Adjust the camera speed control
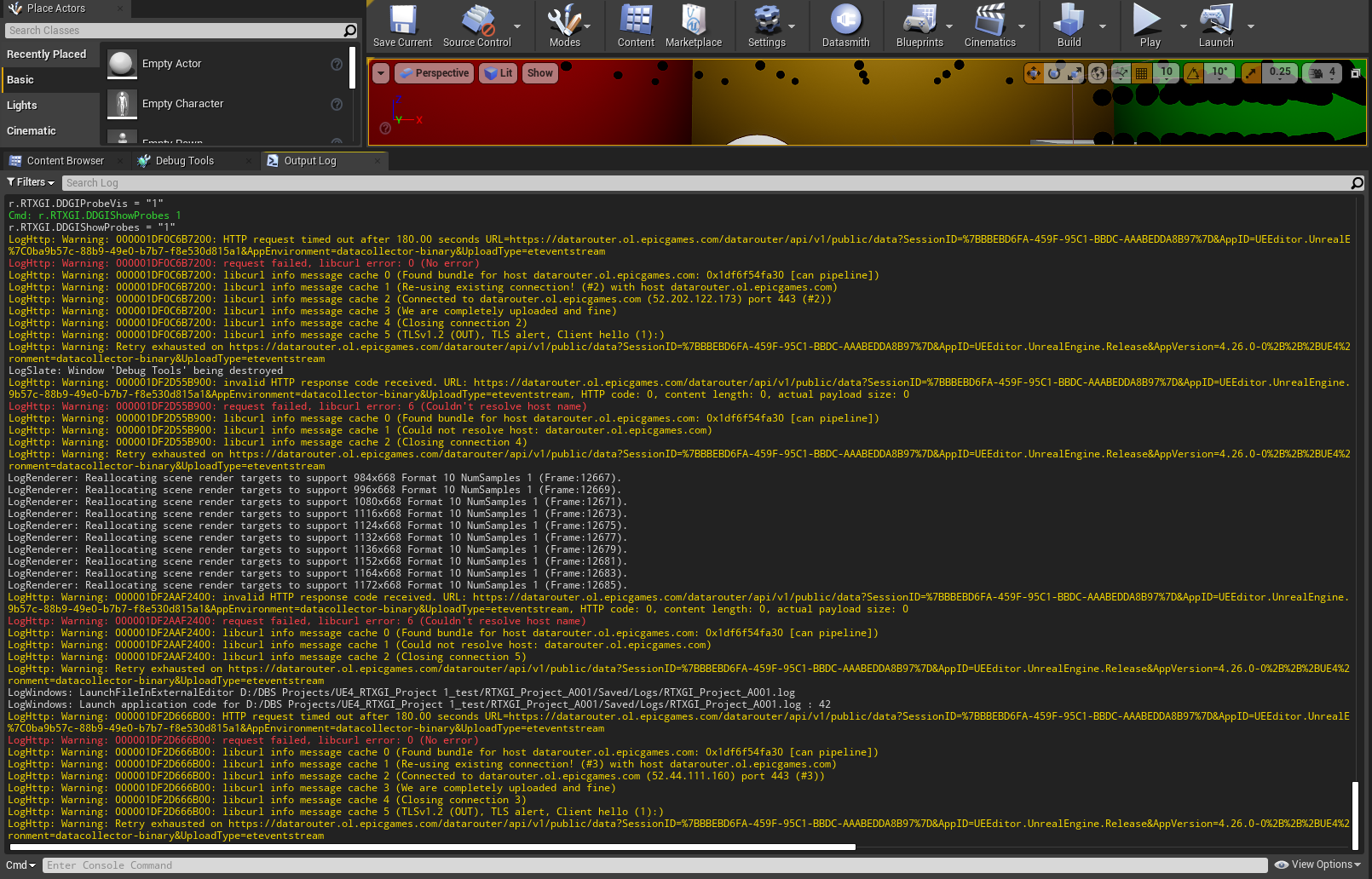Viewport: 1372px width, 879px height. 1317,72
